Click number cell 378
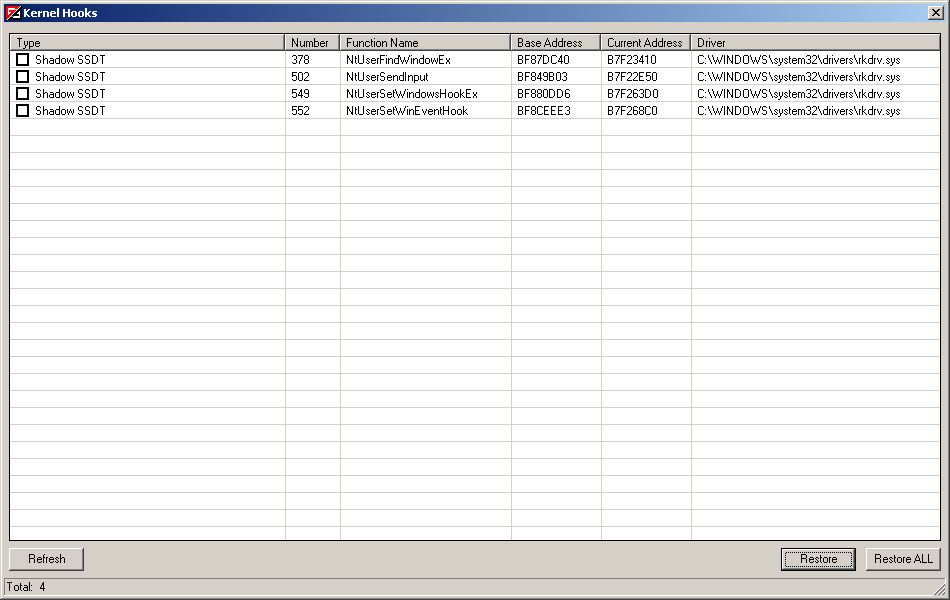The width and height of the screenshot is (950, 600). click(301, 59)
